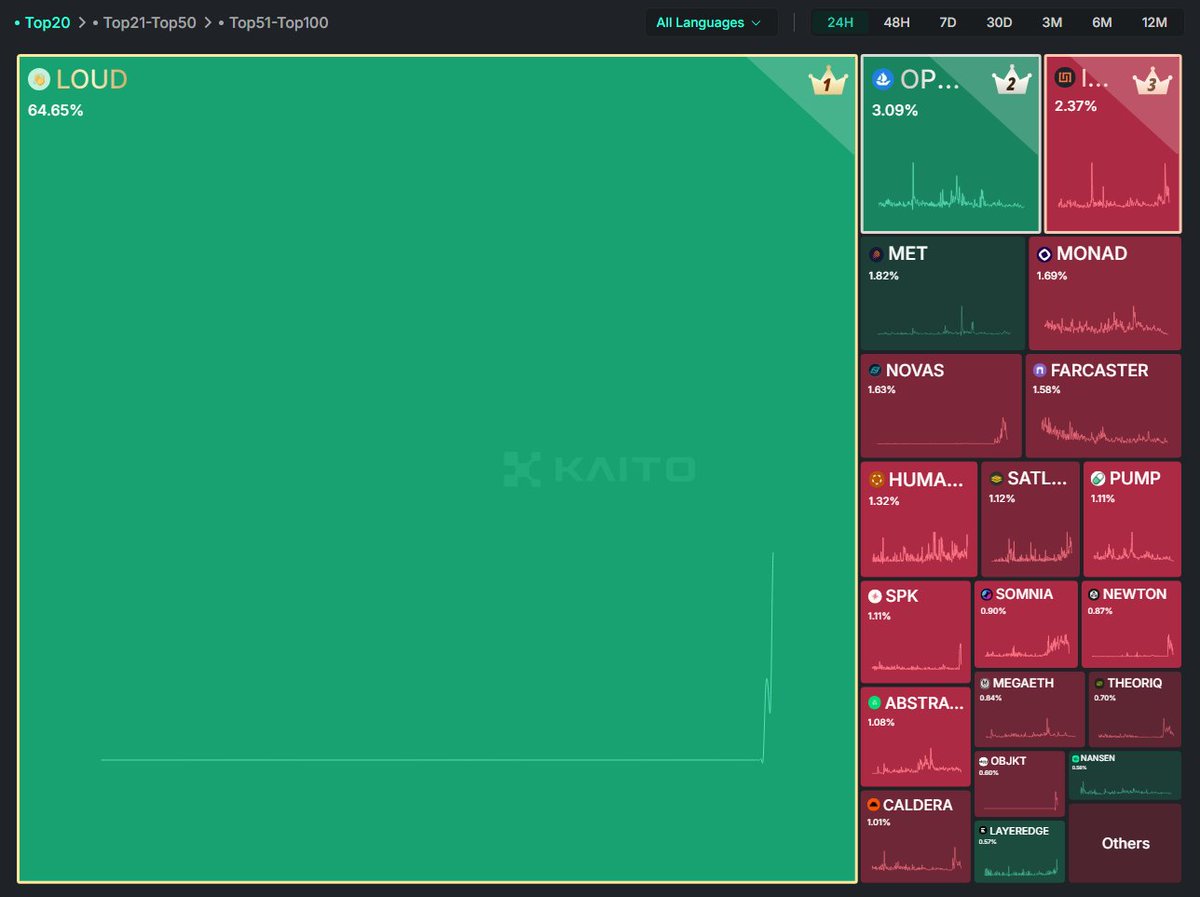Click the MONAD 1.69% value
This screenshot has width=1200, height=897.
coord(1051,275)
